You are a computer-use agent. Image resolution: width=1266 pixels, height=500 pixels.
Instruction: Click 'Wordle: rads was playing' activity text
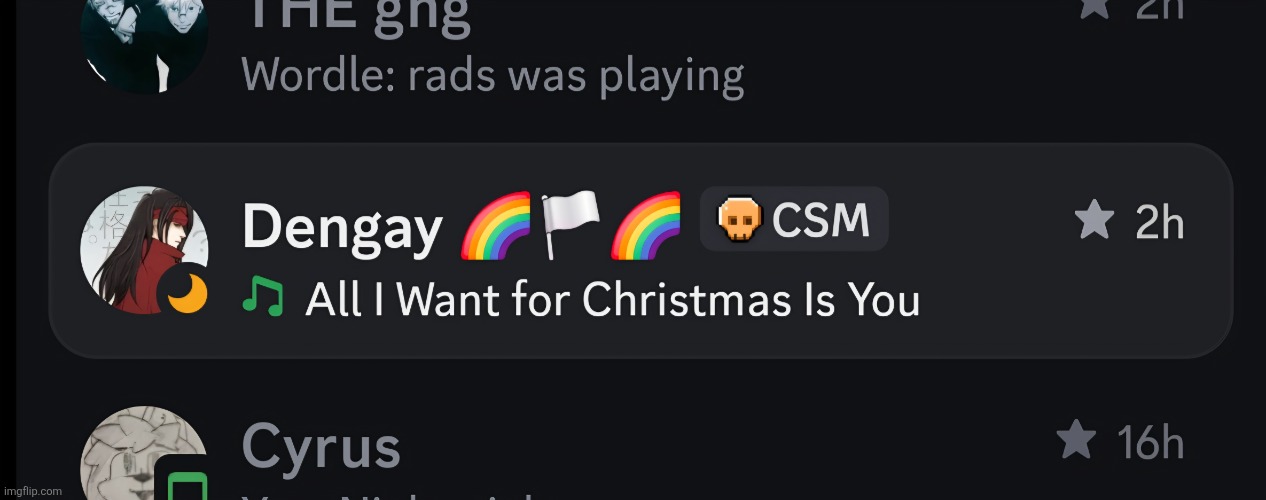tap(493, 75)
